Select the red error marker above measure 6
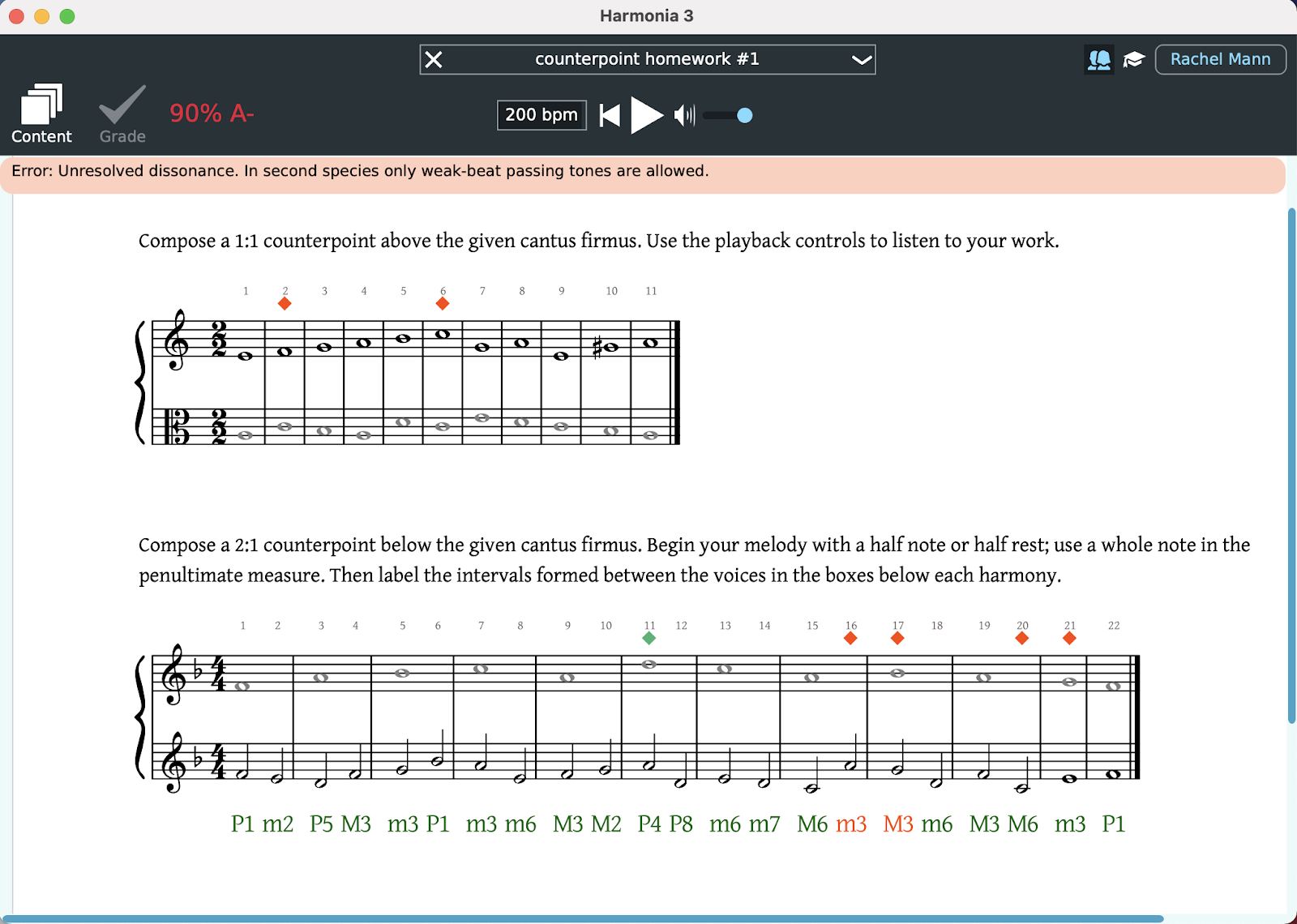 click(x=443, y=303)
